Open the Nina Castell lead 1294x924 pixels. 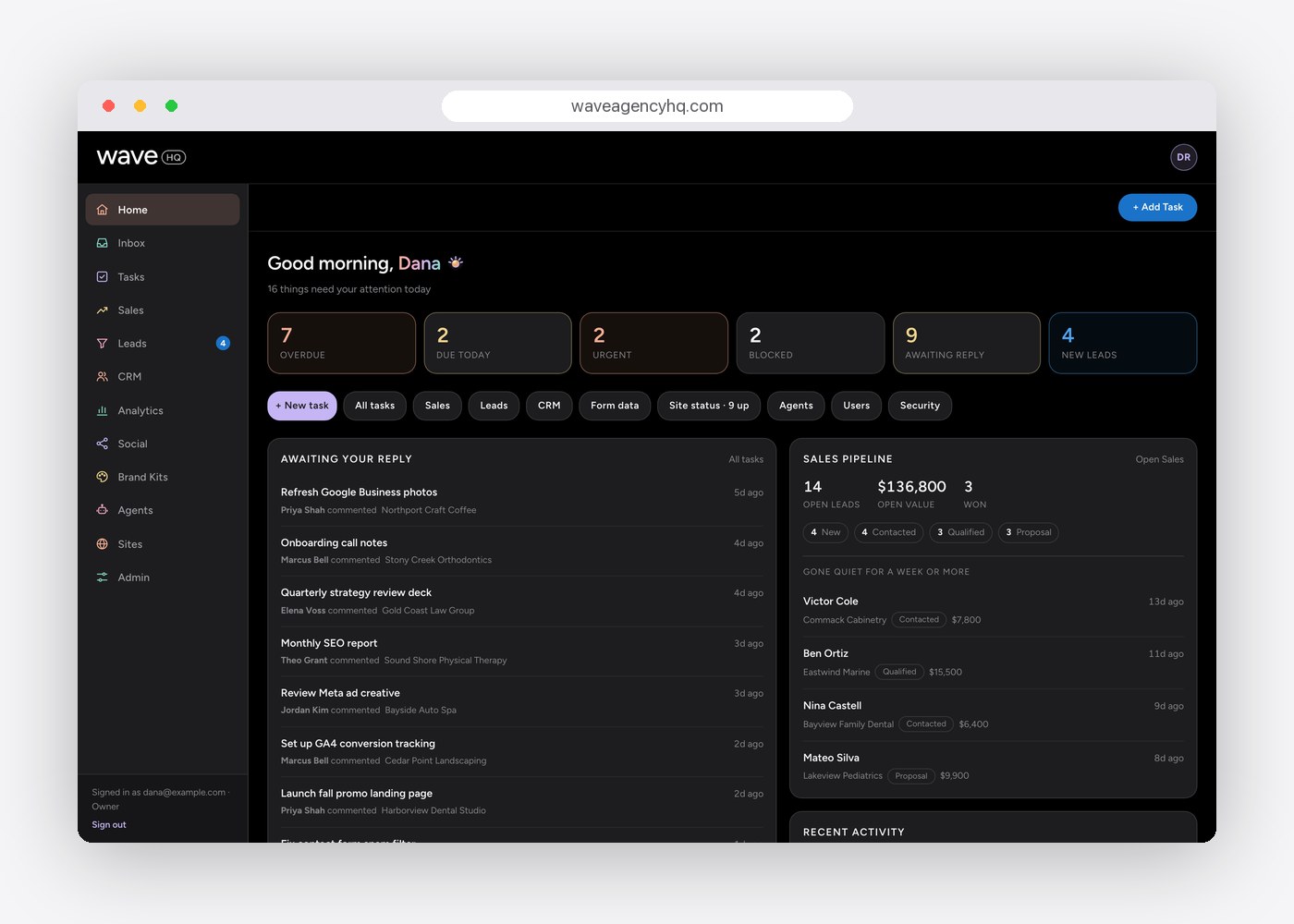tap(993, 714)
